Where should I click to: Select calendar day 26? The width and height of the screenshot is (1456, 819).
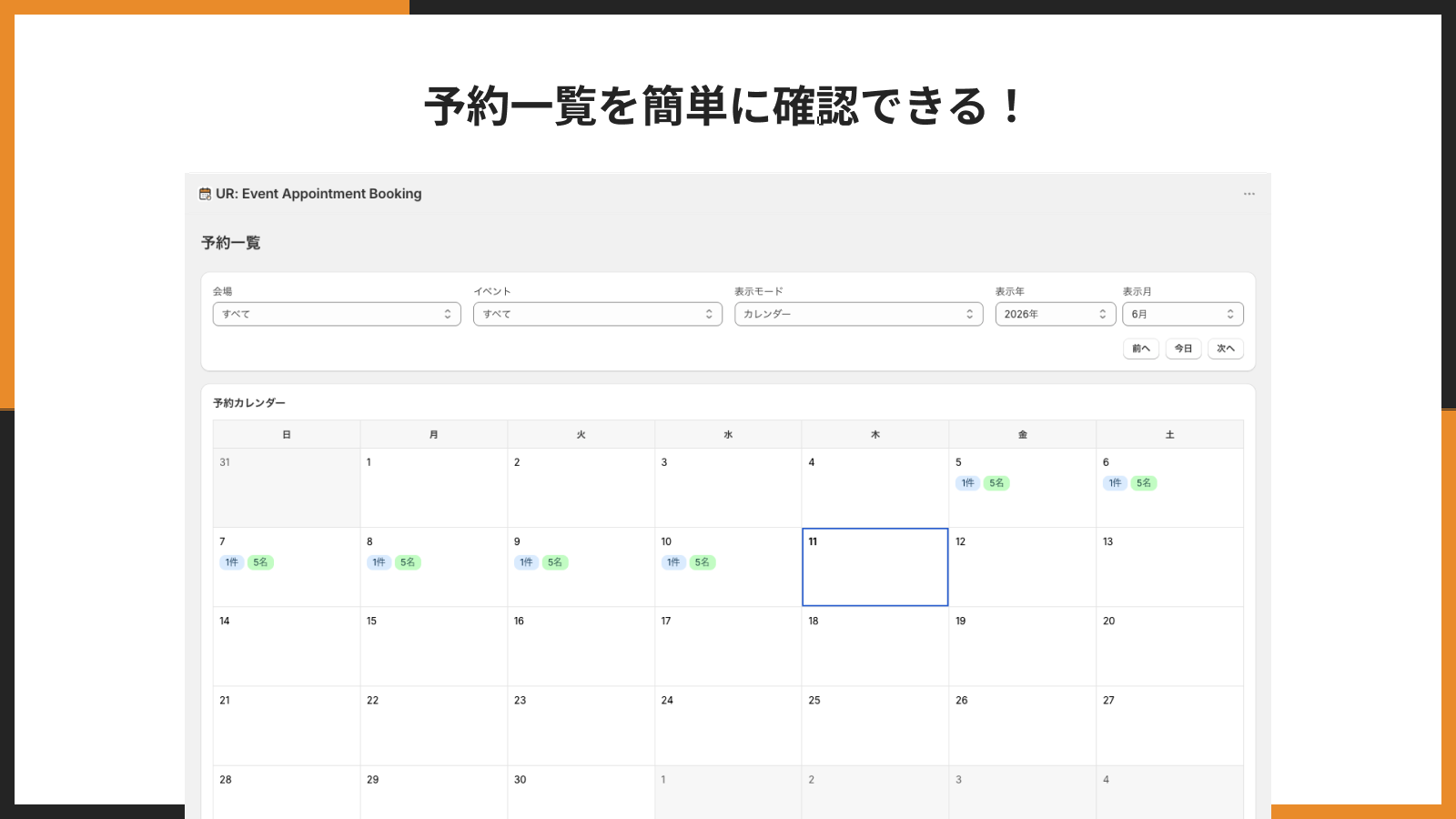1023,725
